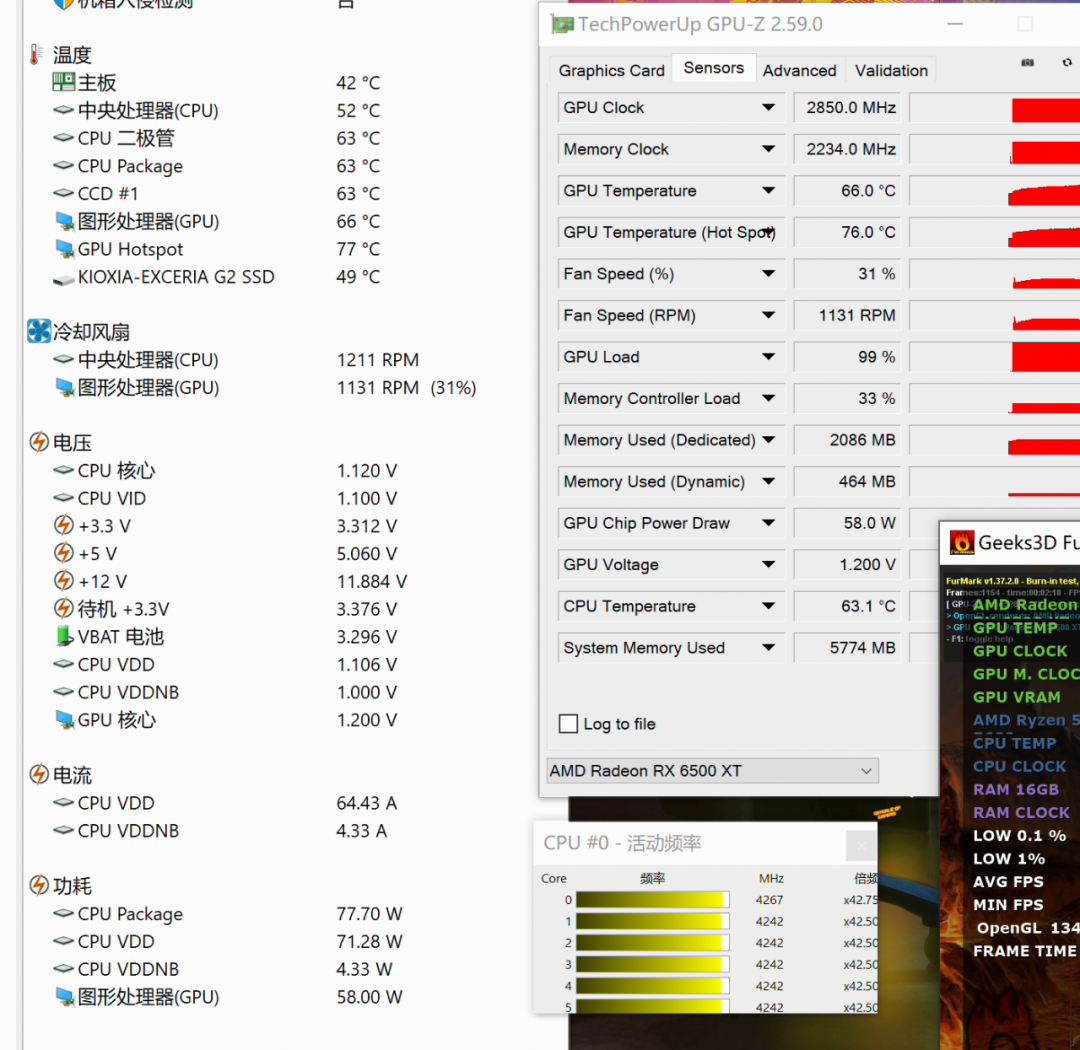Minimize the GPU-Z window
The height and width of the screenshot is (1050, 1080).
pyautogui.click(x=955, y=24)
